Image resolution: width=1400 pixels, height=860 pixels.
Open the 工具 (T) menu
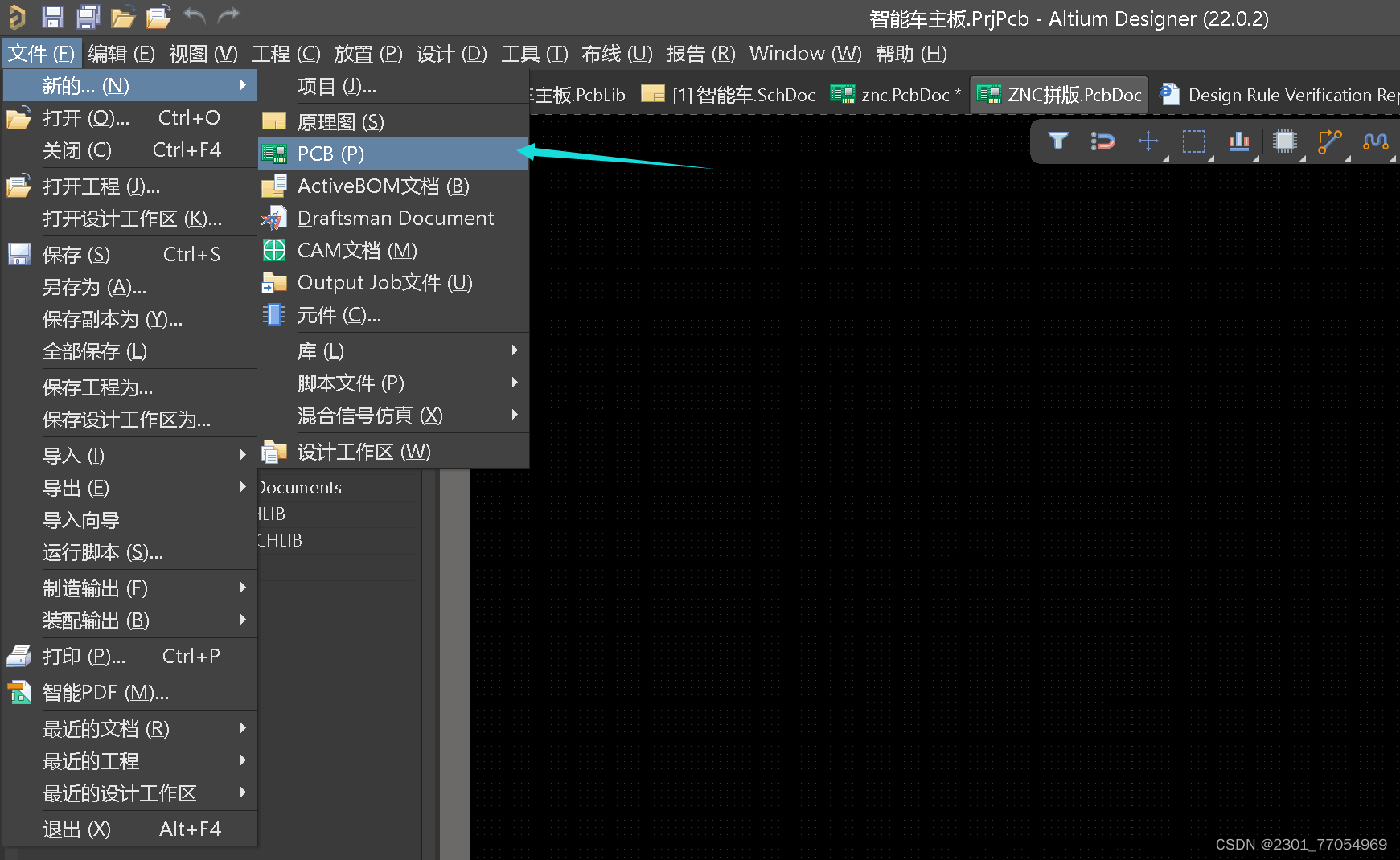click(x=535, y=54)
